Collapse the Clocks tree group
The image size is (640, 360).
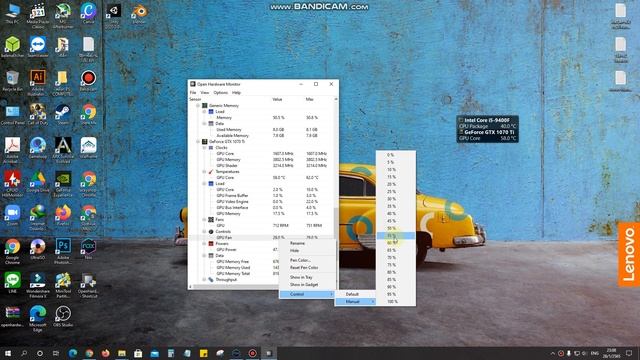[x=204, y=147]
